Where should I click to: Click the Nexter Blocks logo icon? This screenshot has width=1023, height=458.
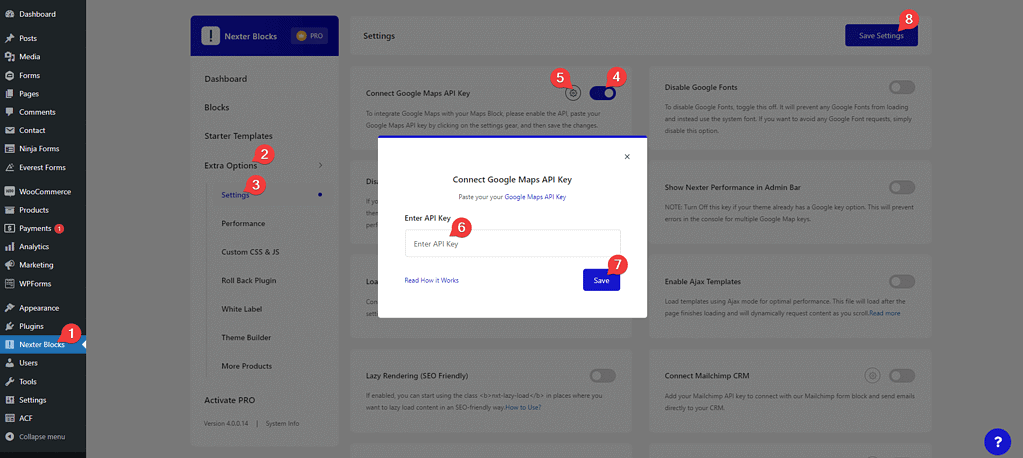(210, 36)
